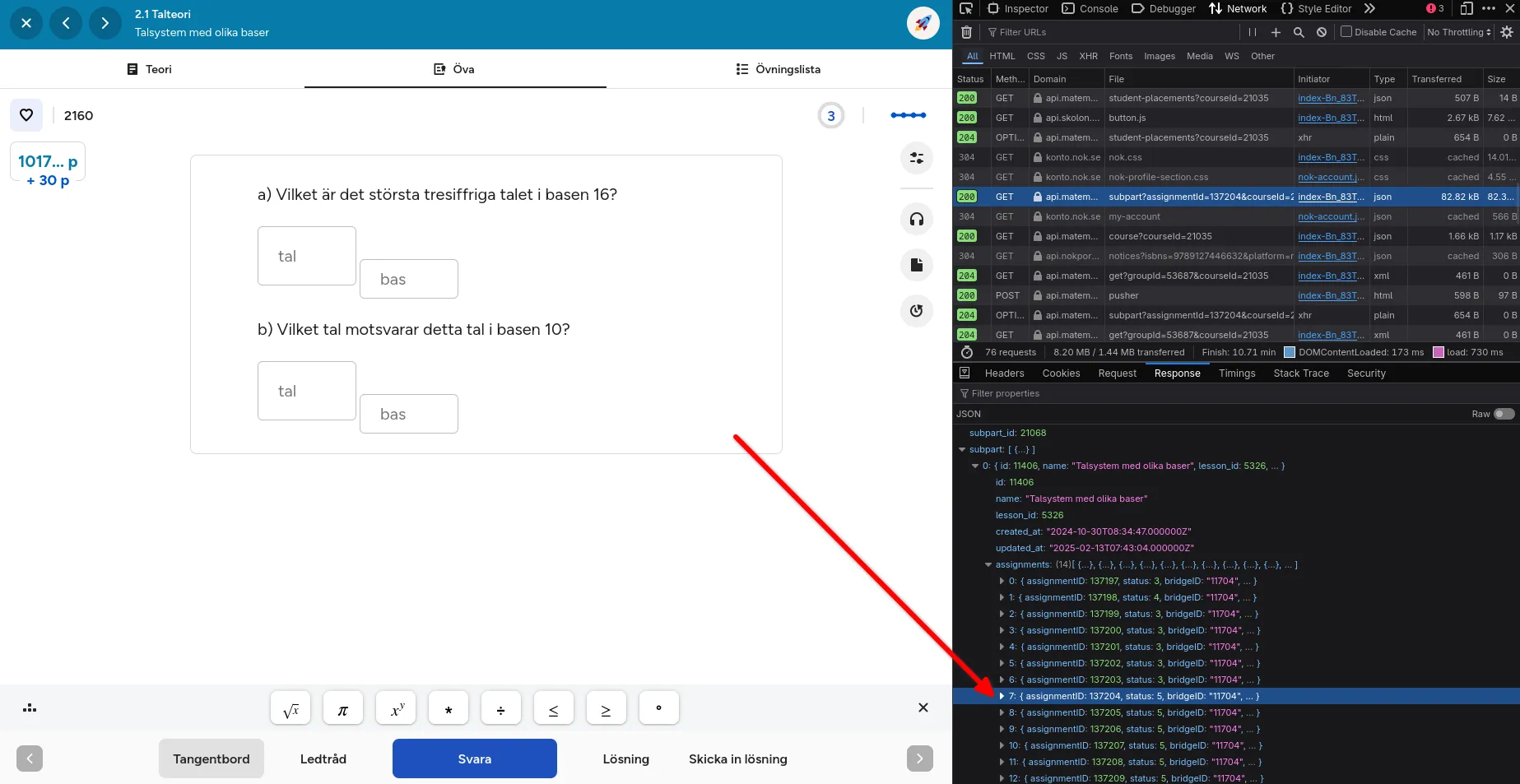Viewport: 1520px width, 784px height.
Task: Collapse the assignments array node
Action: (988, 564)
